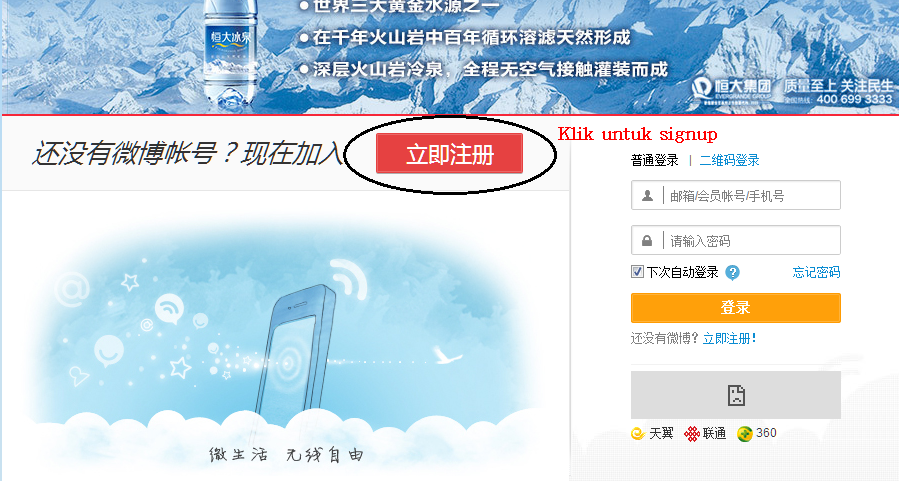Click the red 立即注册 signup button
The height and width of the screenshot is (481, 899).
[x=449, y=154]
